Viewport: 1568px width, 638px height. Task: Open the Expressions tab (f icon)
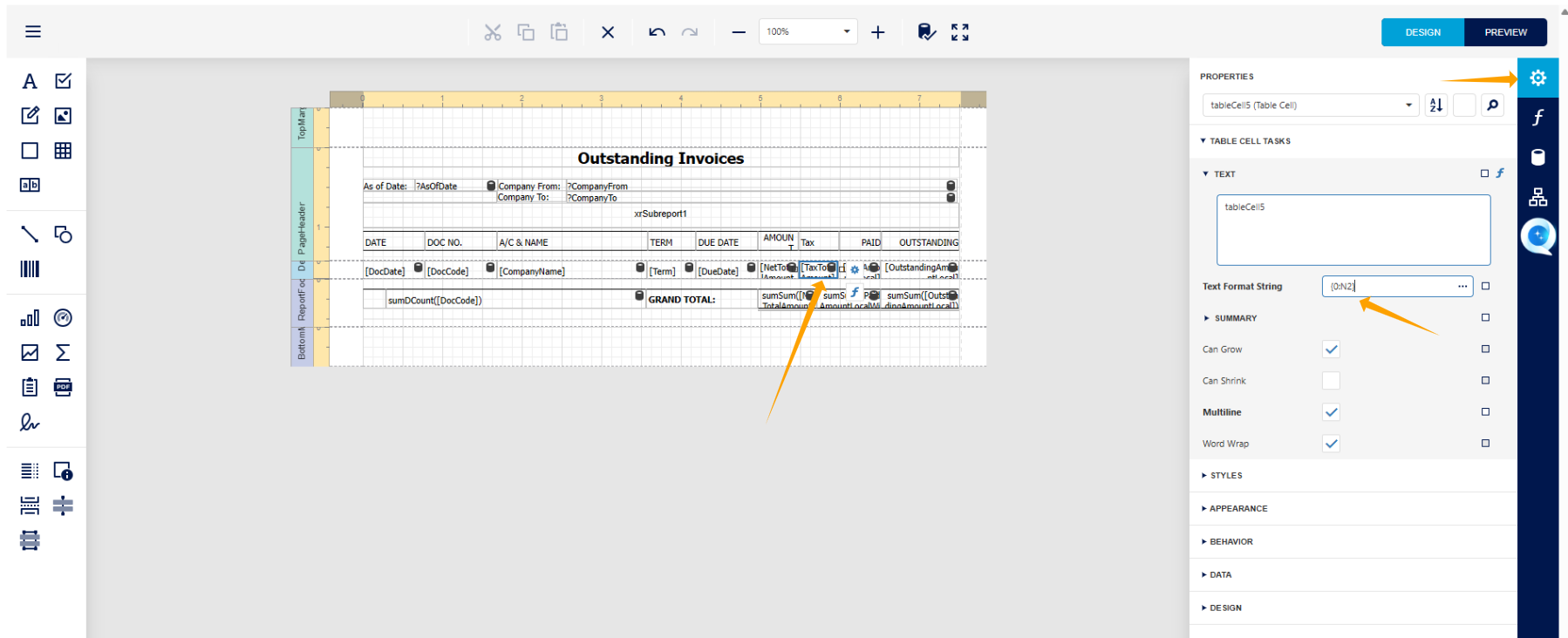pyautogui.click(x=1537, y=118)
